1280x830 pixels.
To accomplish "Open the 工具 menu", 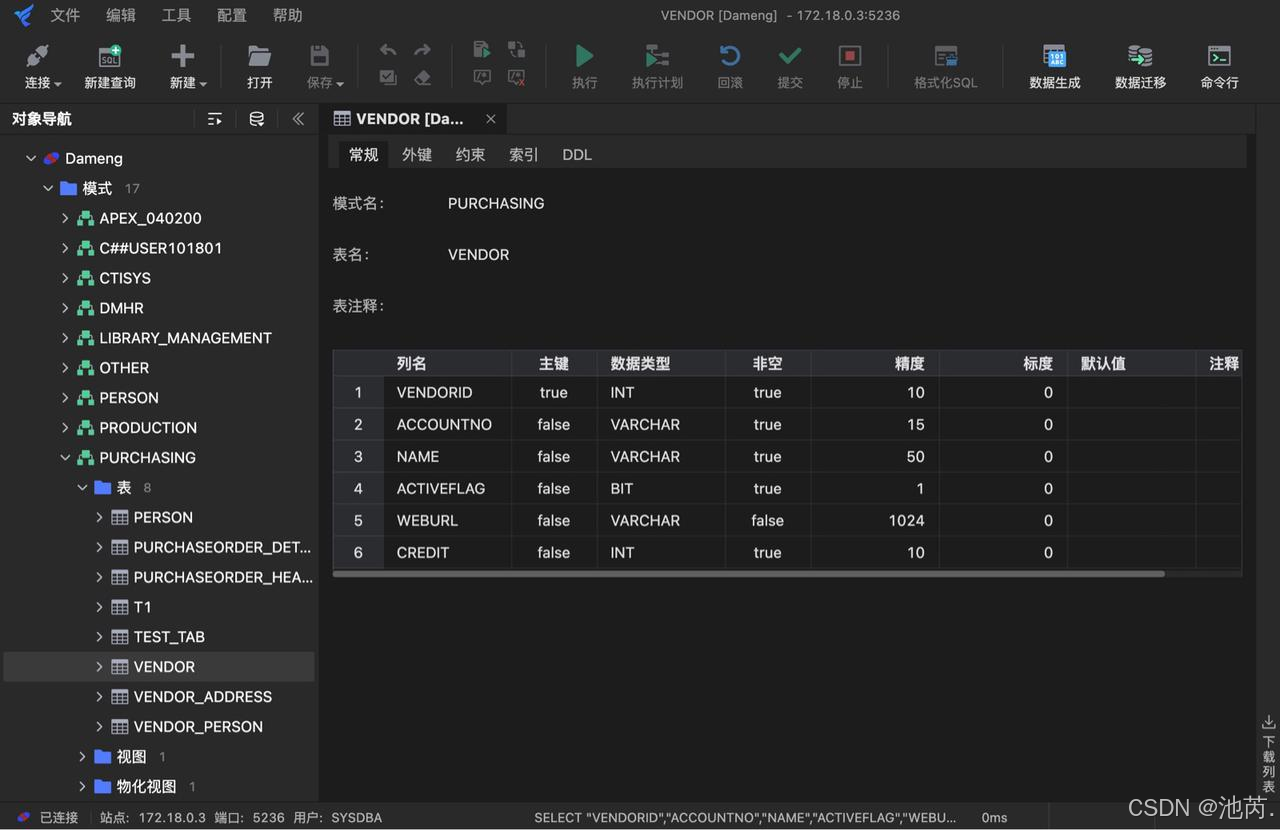I will point(176,15).
